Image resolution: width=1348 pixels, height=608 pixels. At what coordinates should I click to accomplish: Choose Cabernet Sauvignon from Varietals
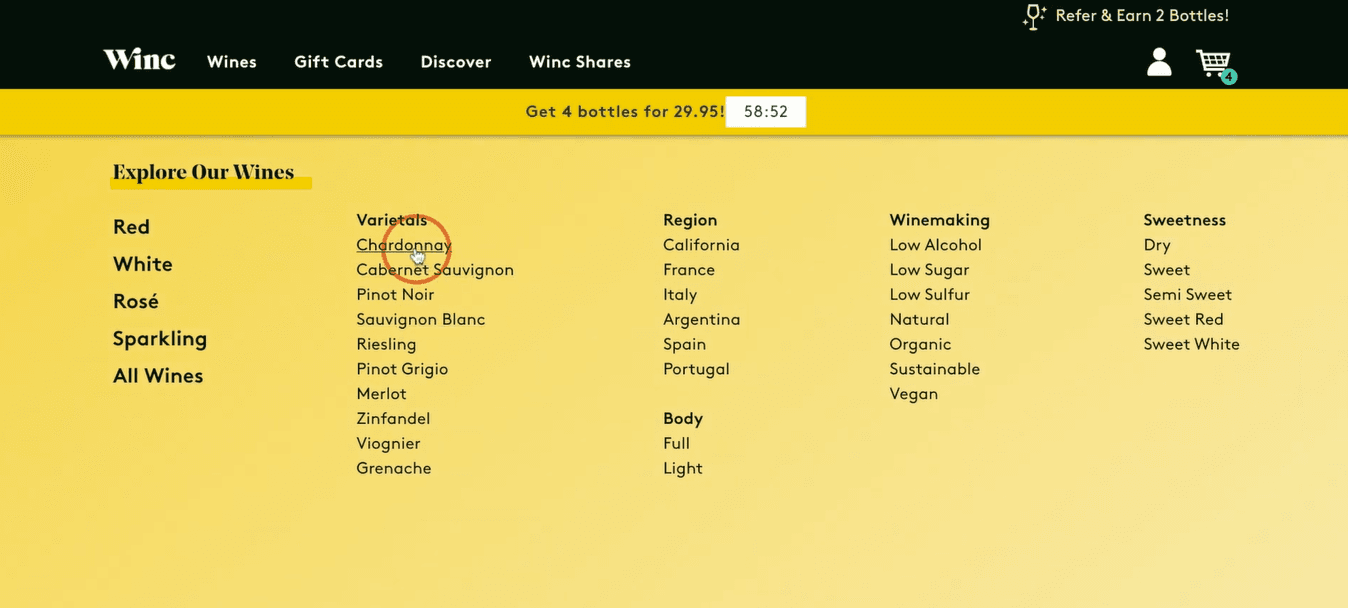pos(435,270)
